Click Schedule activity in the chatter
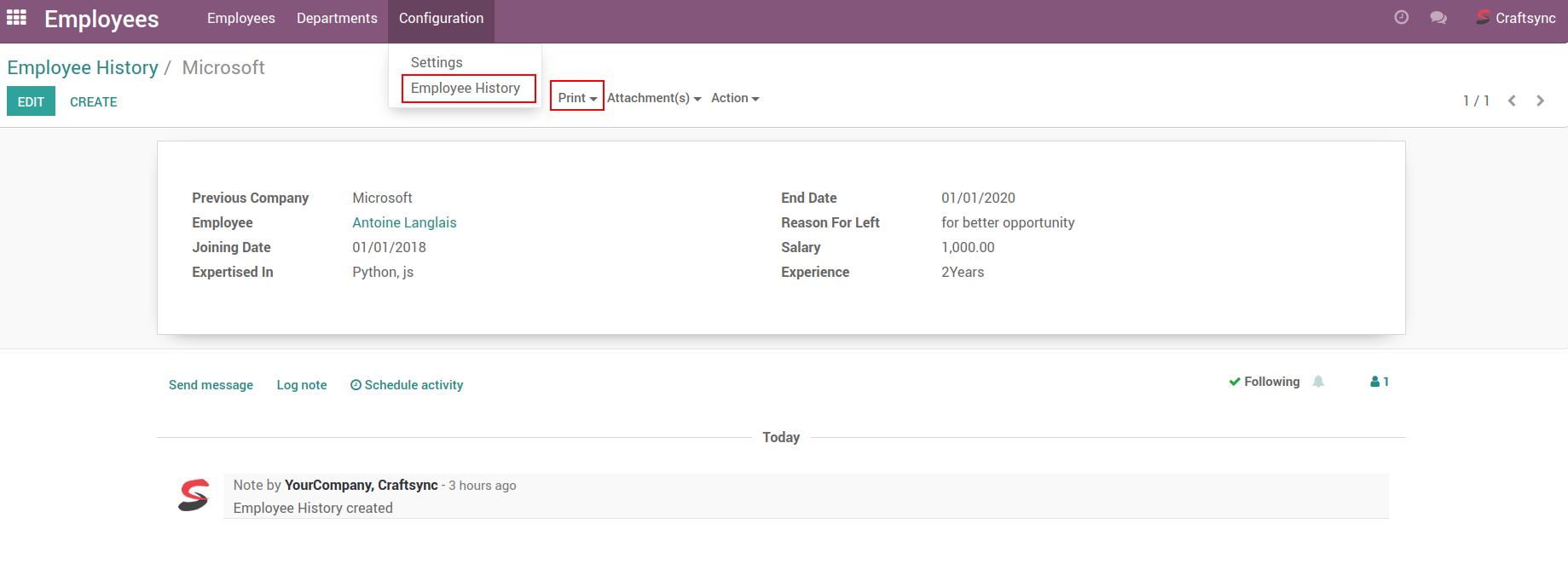The height and width of the screenshot is (564, 1568). tap(407, 385)
